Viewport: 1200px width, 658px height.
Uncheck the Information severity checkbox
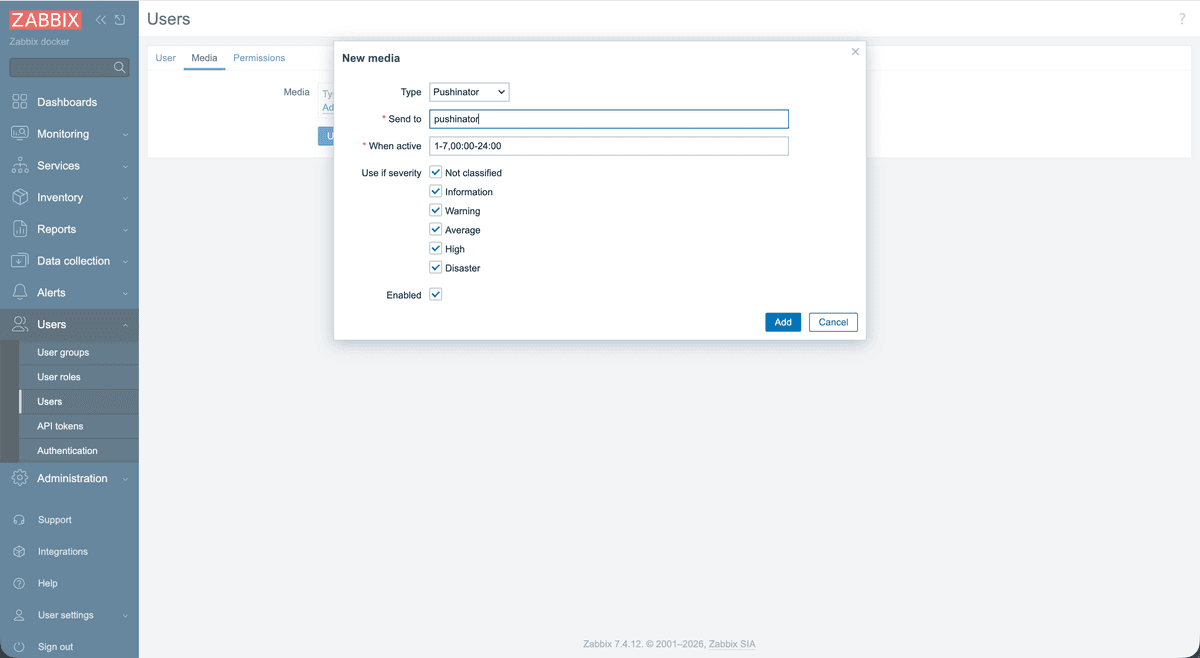click(x=436, y=192)
